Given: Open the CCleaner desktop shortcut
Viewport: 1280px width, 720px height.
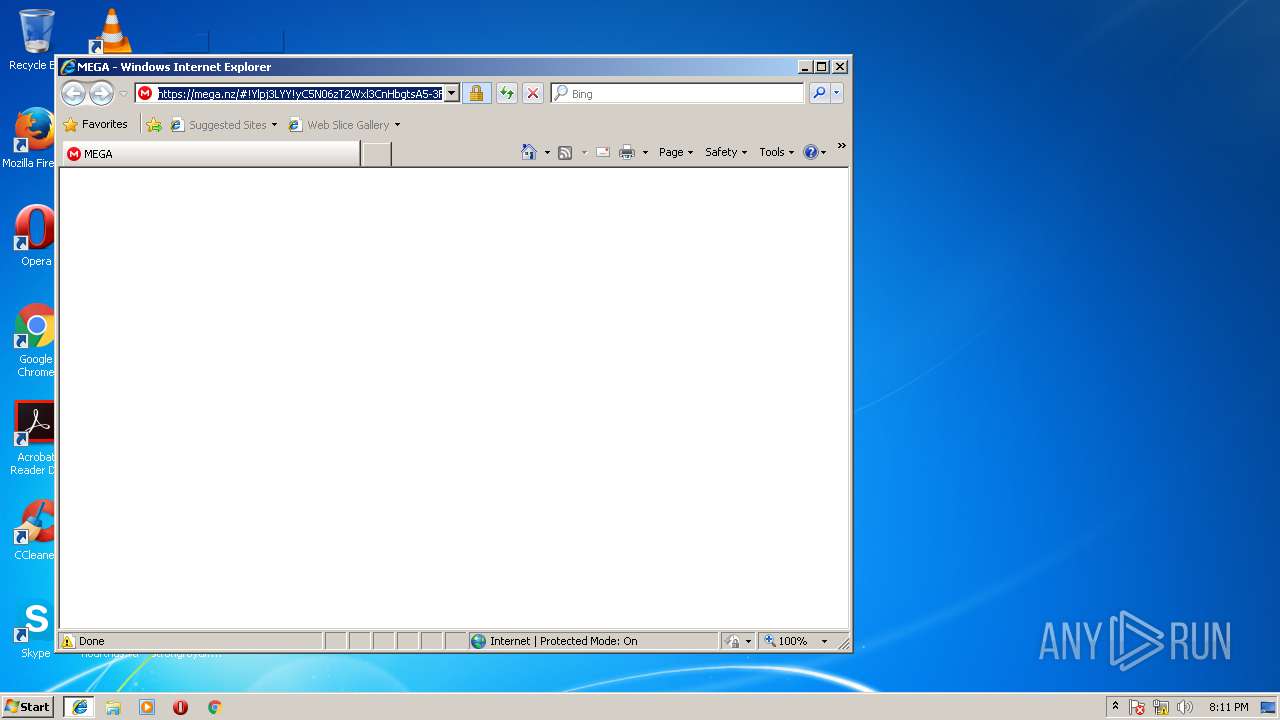Looking at the screenshot, I should 34,530.
